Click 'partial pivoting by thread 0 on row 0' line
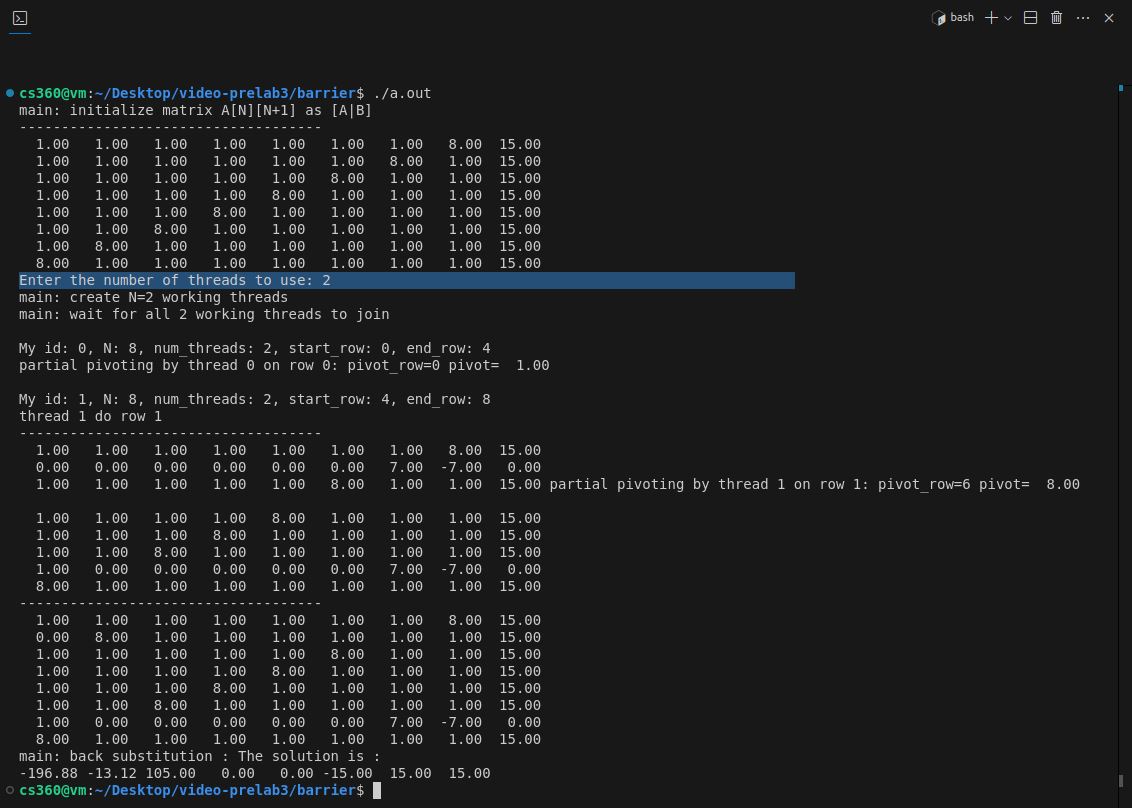 (284, 365)
